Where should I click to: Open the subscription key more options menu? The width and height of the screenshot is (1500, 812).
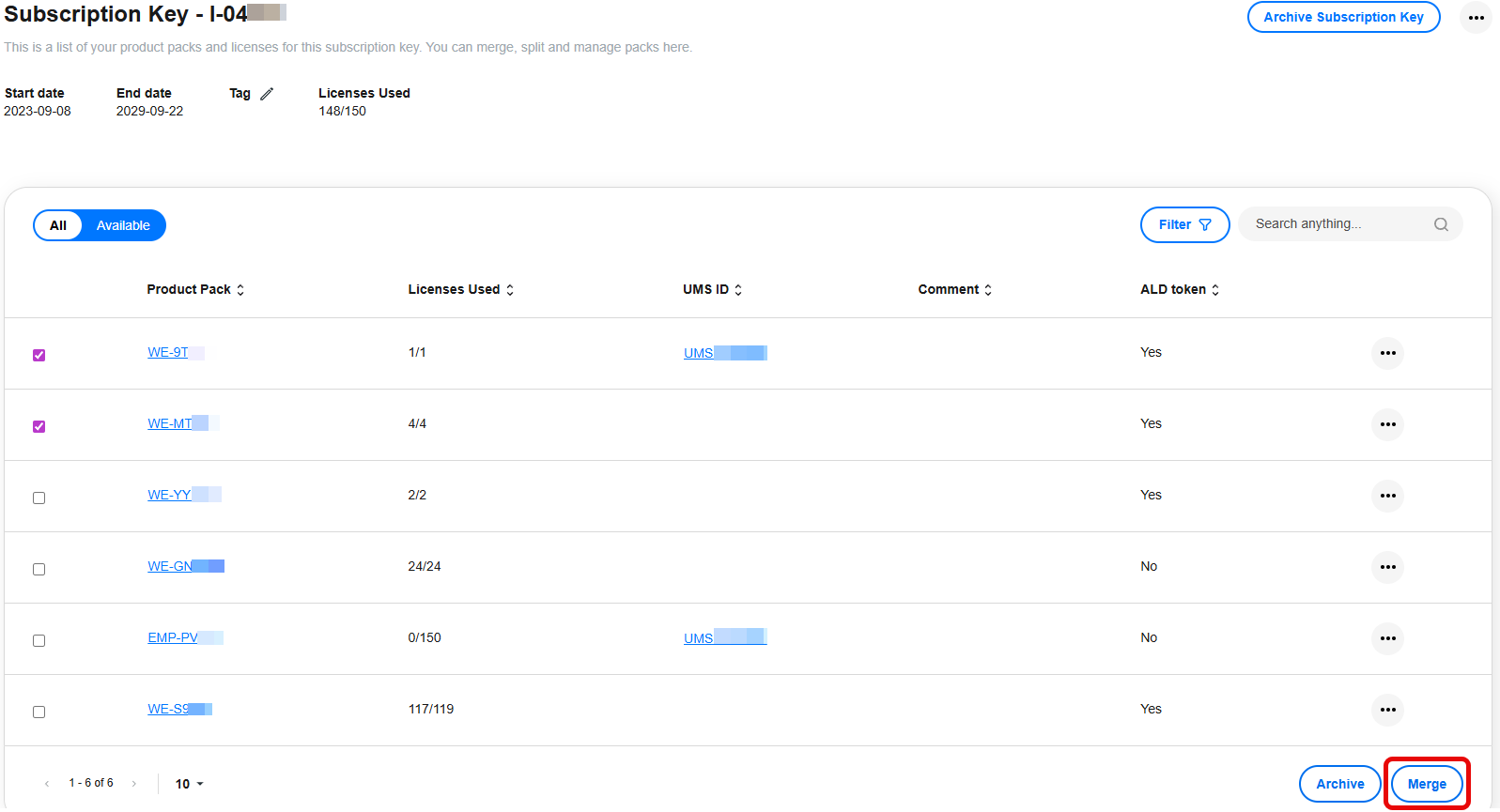pyautogui.click(x=1476, y=18)
